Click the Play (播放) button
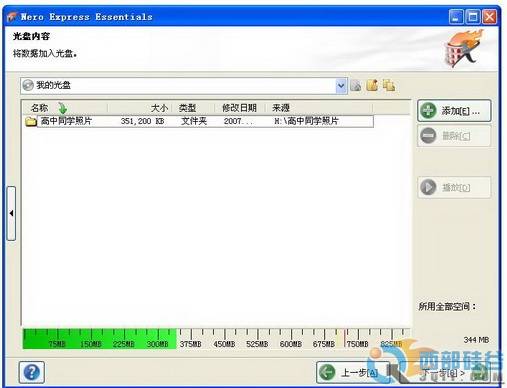This screenshot has width=507, height=388. pyautogui.click(x=454, y=187)
